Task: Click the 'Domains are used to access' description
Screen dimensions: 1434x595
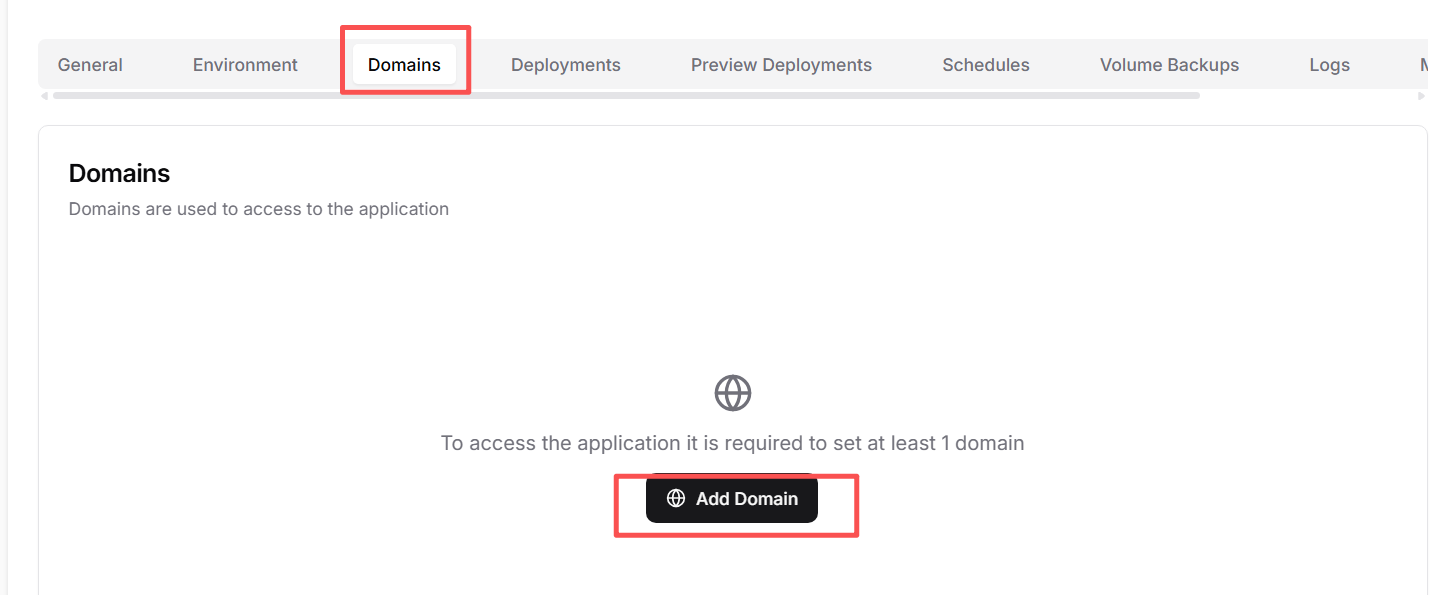Action: (258, 209)
